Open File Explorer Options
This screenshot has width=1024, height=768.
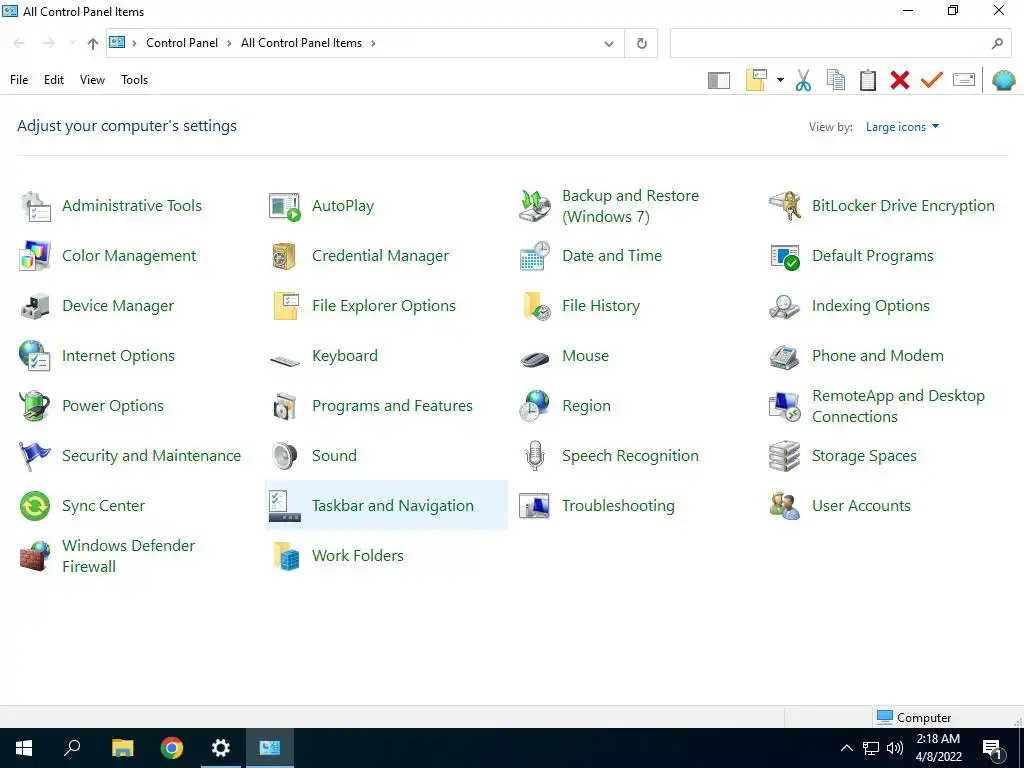[362, 306]
